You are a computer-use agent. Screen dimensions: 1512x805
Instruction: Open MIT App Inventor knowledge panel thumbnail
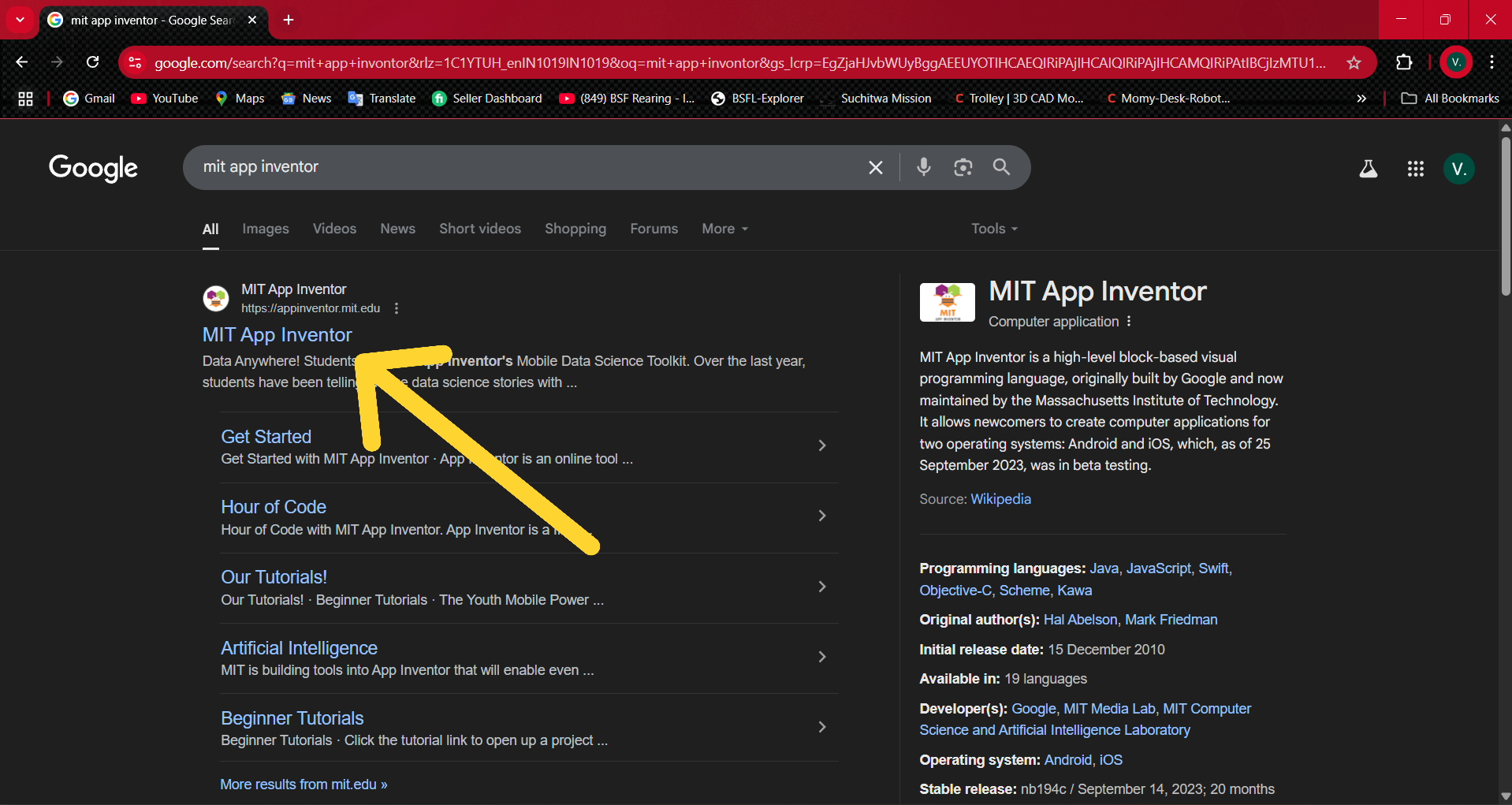coord(947,302)
